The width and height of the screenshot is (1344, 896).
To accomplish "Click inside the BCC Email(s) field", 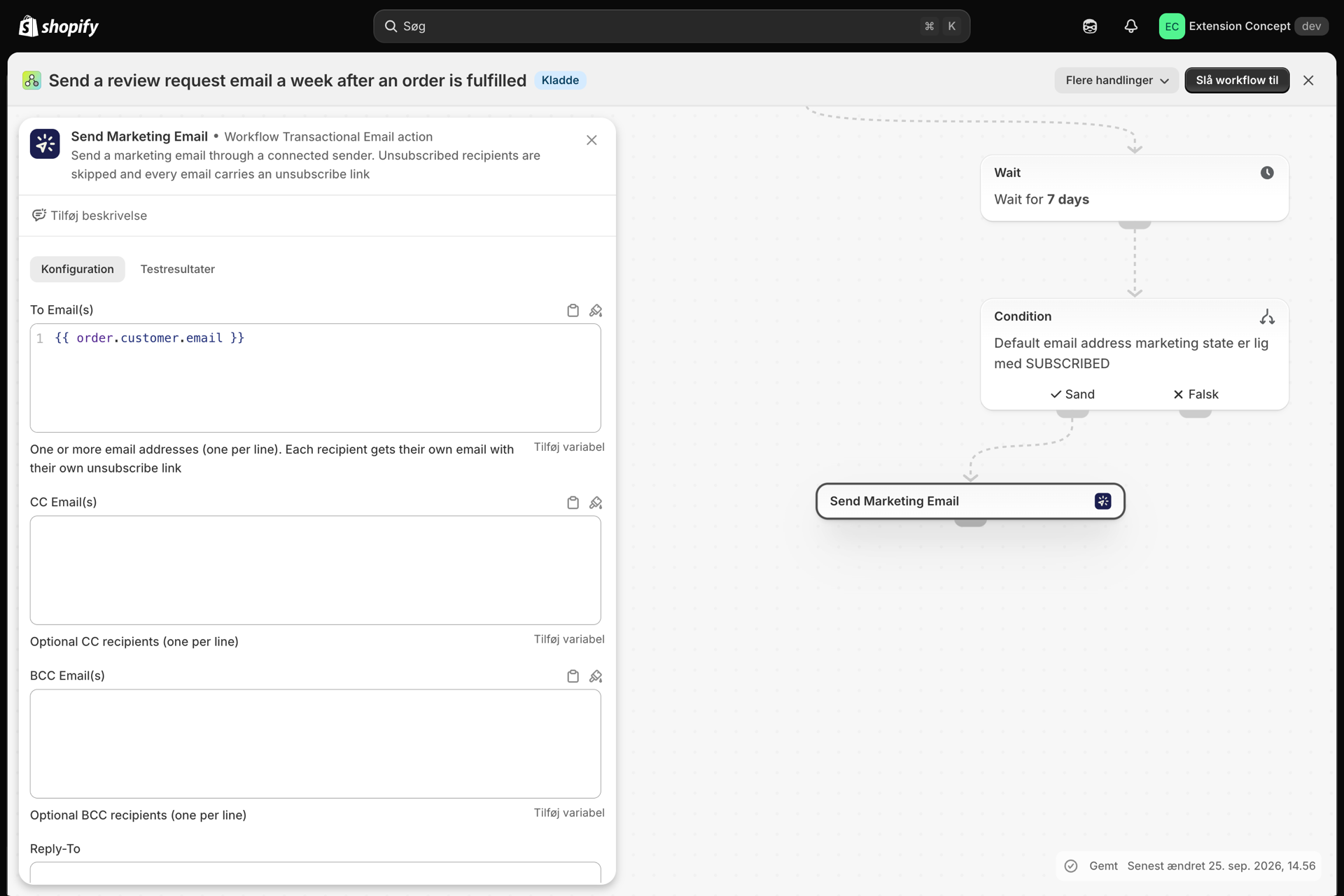I will (315, 744).
